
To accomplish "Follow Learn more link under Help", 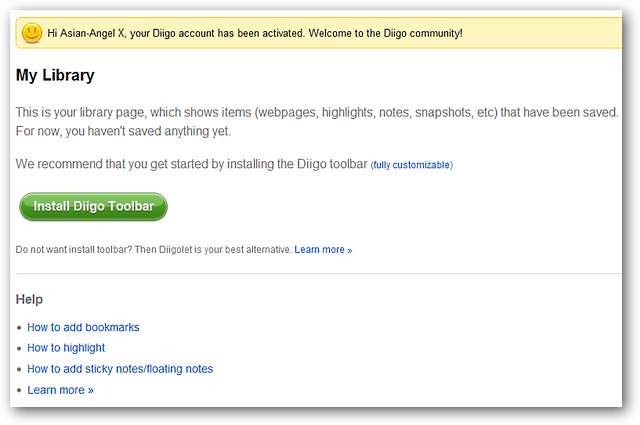I will coord(60,390).
